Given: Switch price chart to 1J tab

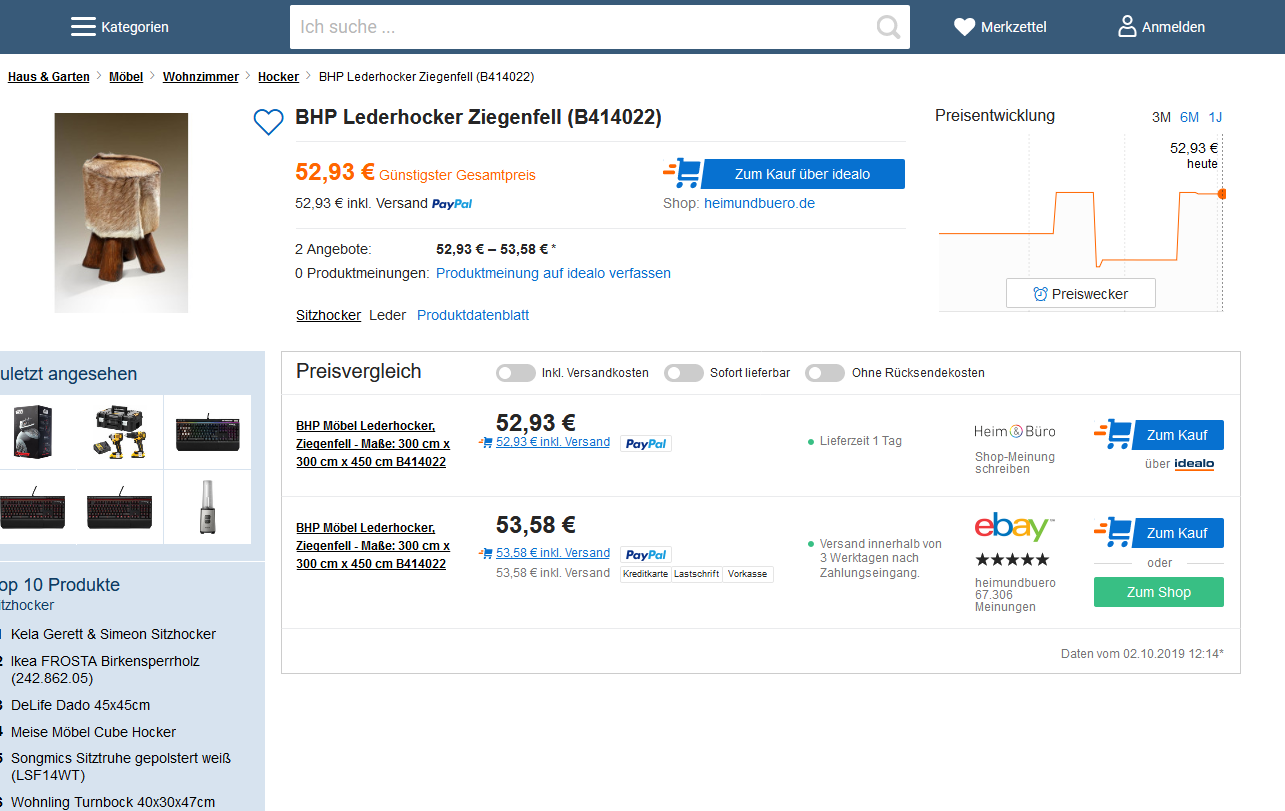Looking at the screenshot, I should point(1215,117).
